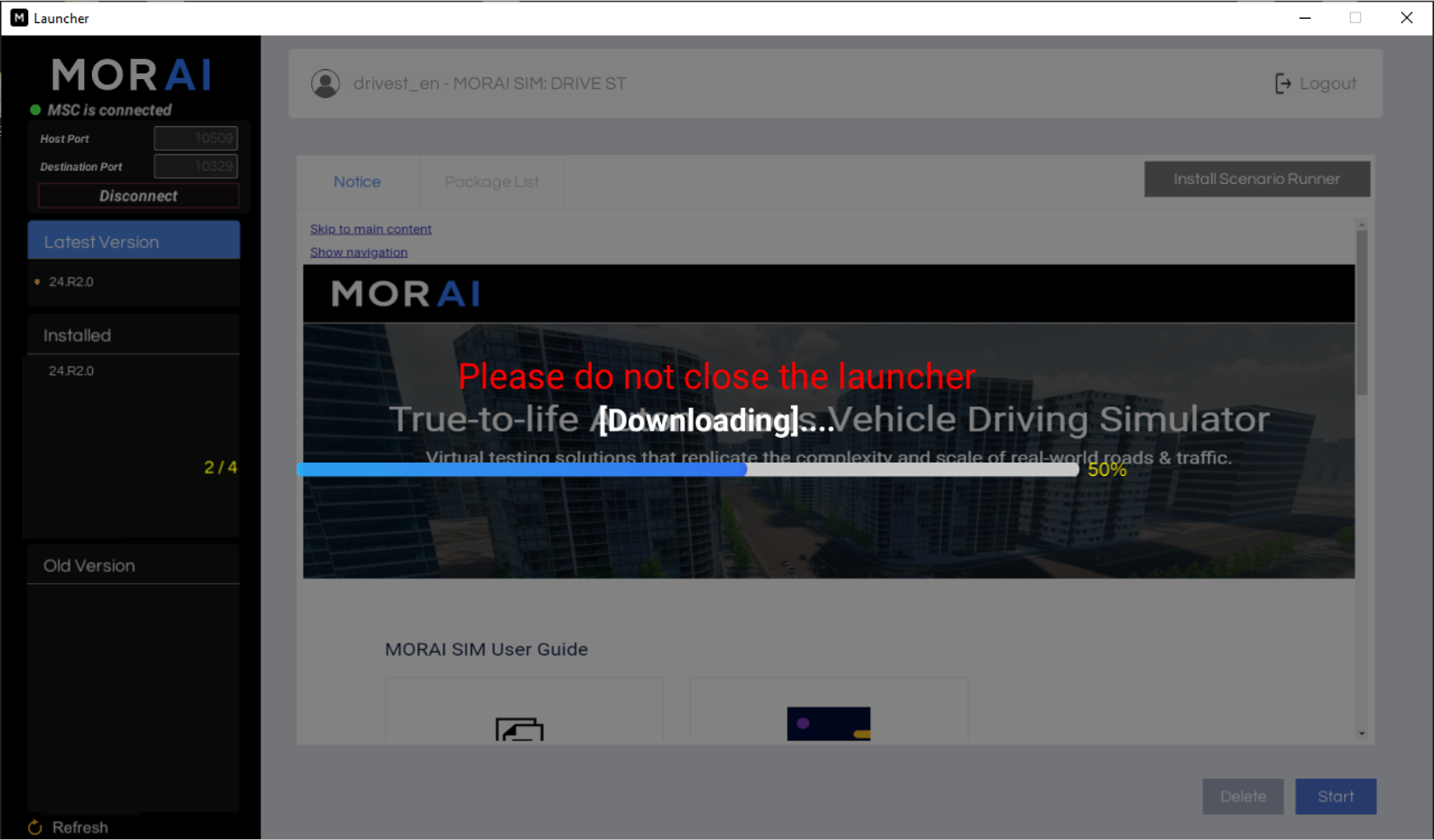Click the Launcher icon in the title bar

coord(18,17)
